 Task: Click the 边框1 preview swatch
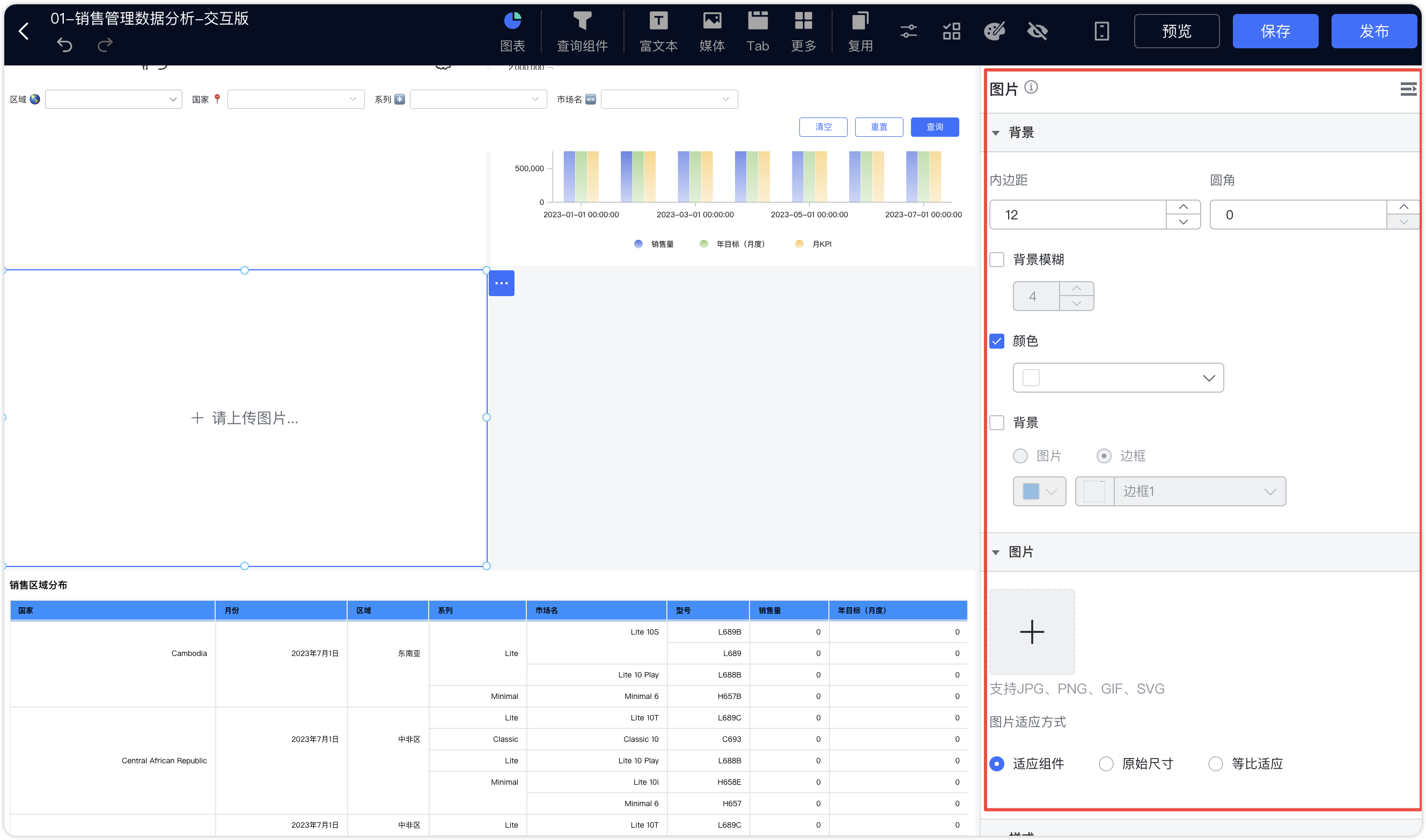1094,491
